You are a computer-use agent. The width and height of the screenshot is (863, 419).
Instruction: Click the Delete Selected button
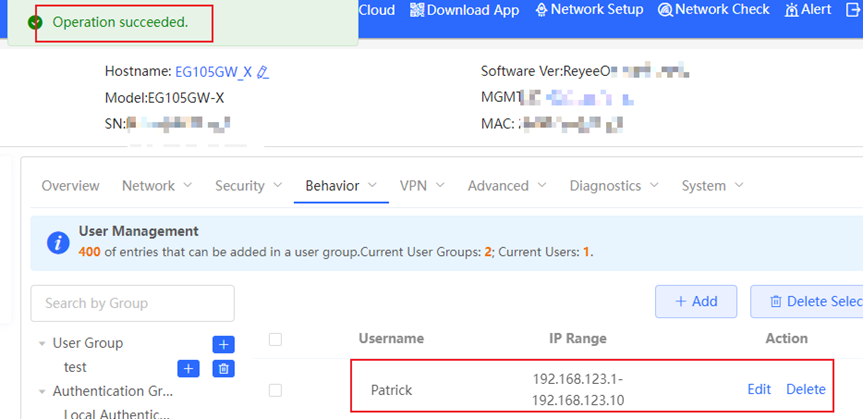807,302
